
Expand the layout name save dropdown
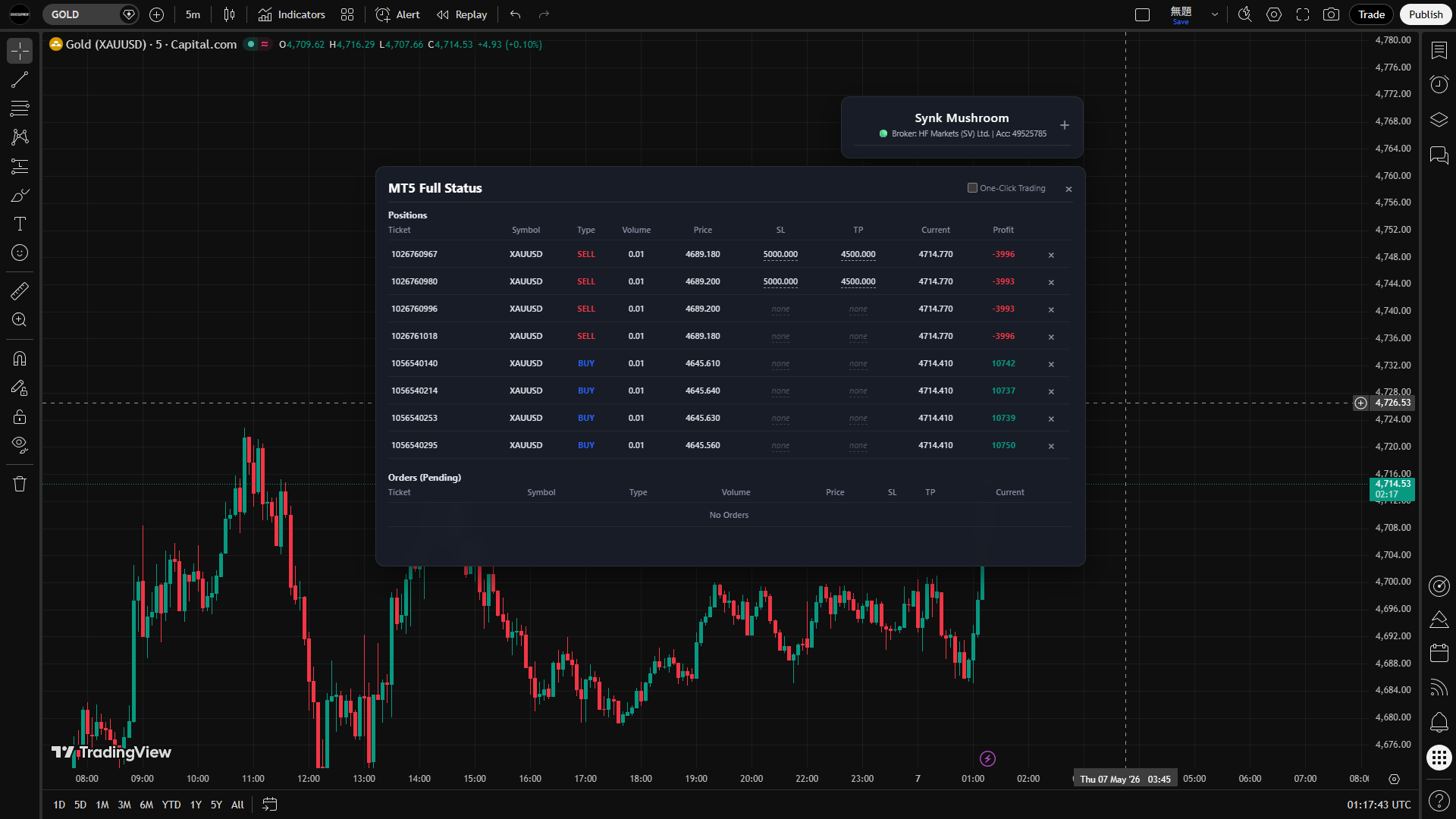[x=1215, y=14]
